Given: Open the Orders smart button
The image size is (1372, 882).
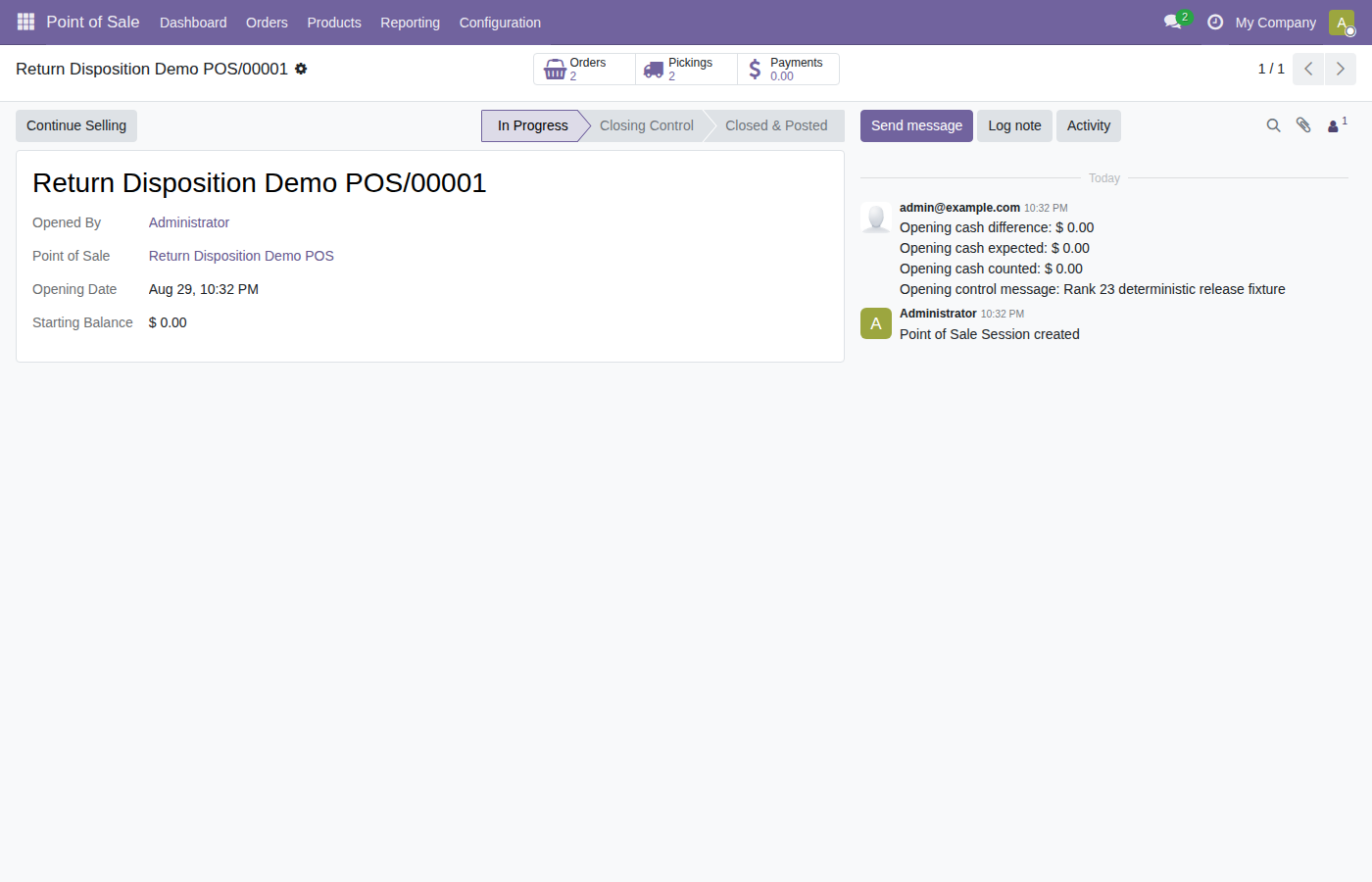Looking at the screenshot, I should pos(585,69).
